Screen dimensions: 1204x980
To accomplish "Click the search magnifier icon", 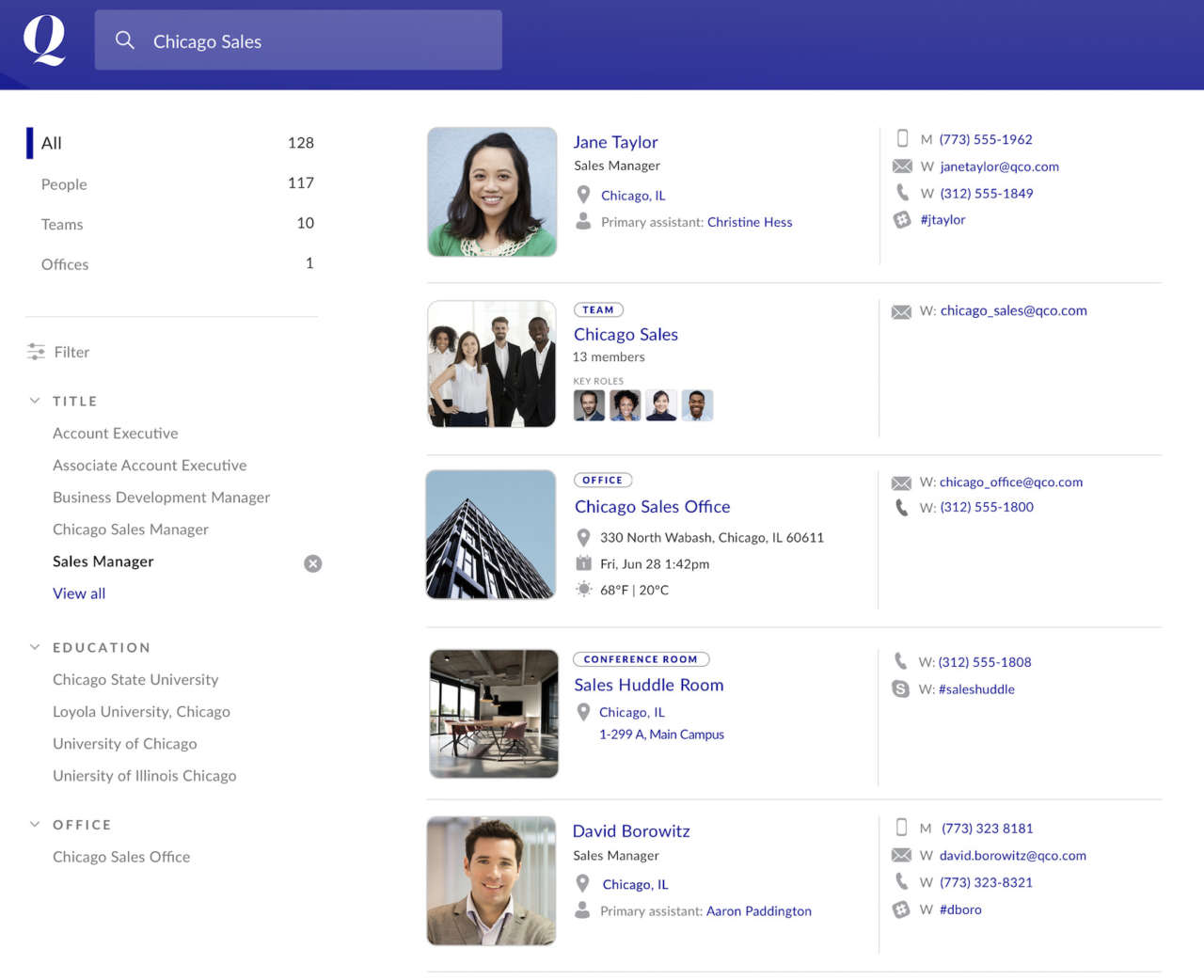I will 124,40.
